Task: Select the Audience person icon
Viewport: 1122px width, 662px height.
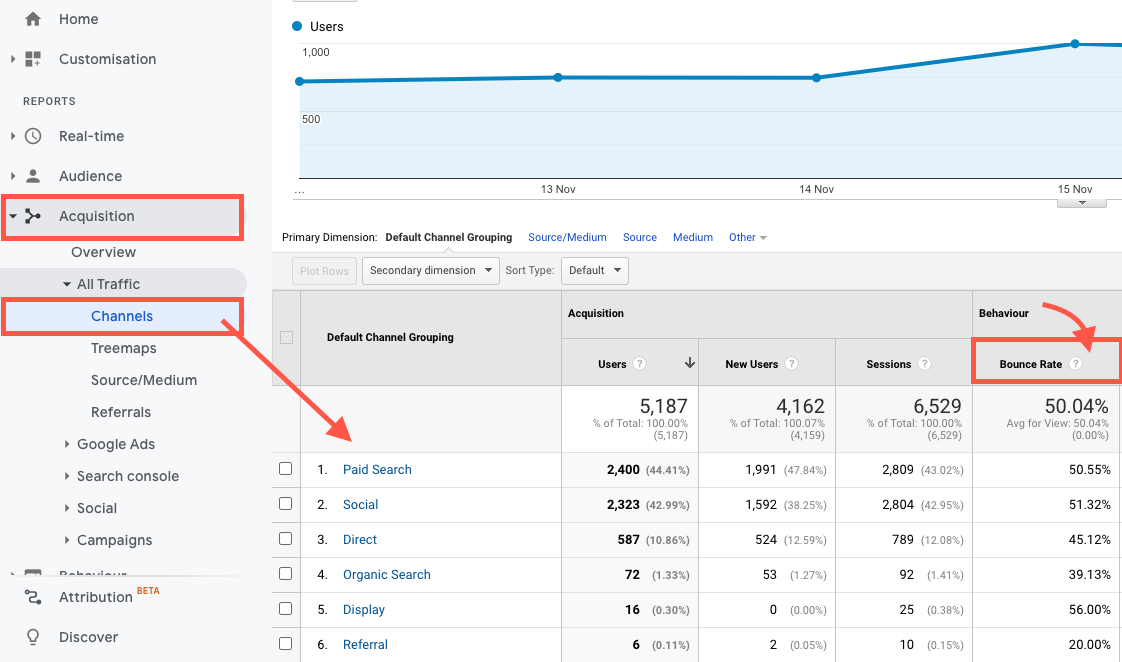Action: [31, 175]
